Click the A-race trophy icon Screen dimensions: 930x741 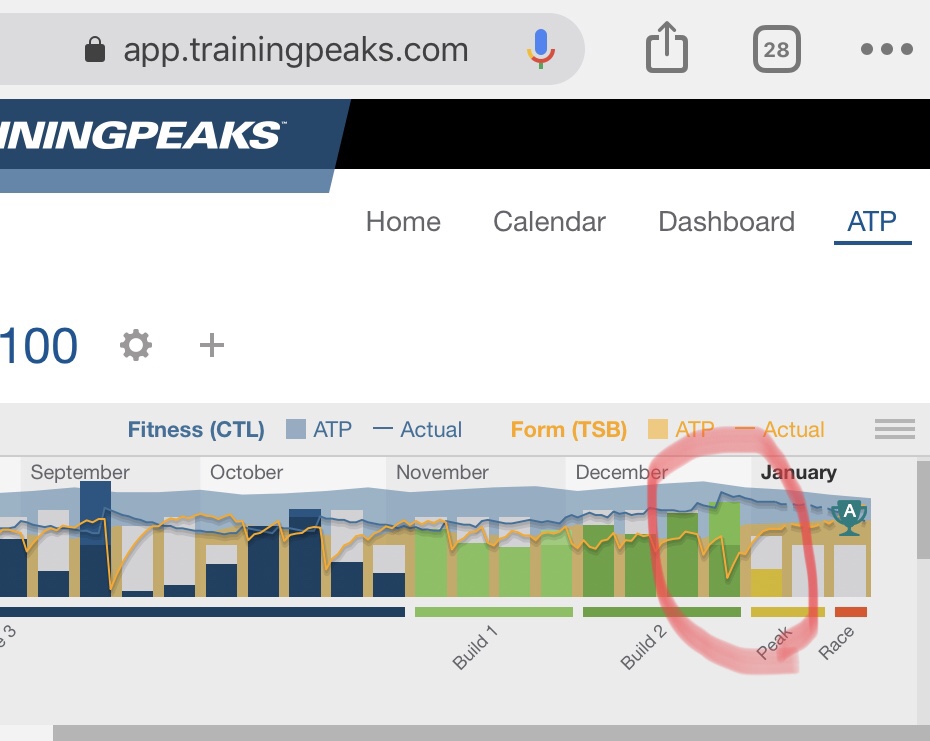coord(849,516)
